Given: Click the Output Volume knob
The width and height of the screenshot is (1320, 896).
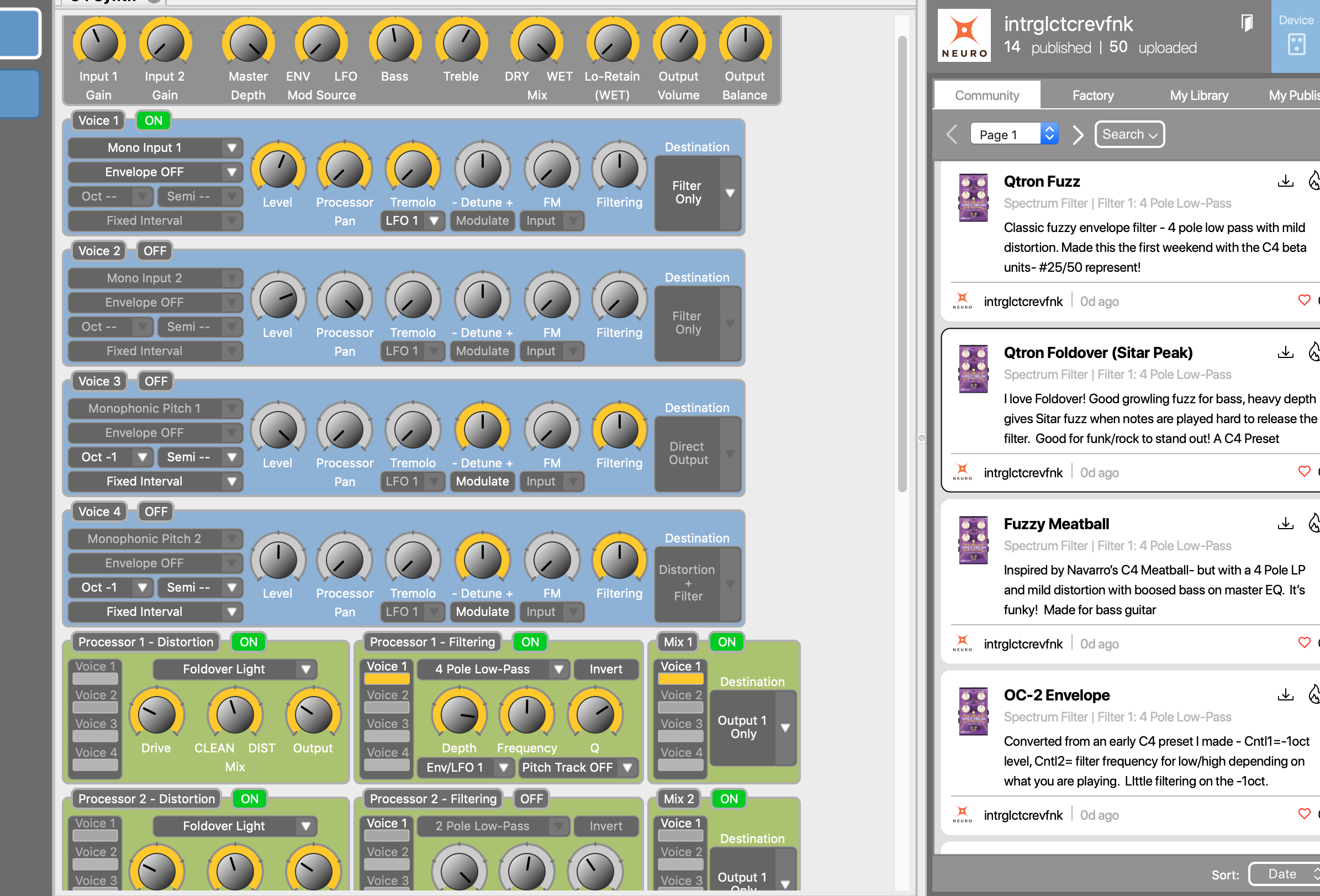Looking at the screenshot, I should [x=678, y=43].
